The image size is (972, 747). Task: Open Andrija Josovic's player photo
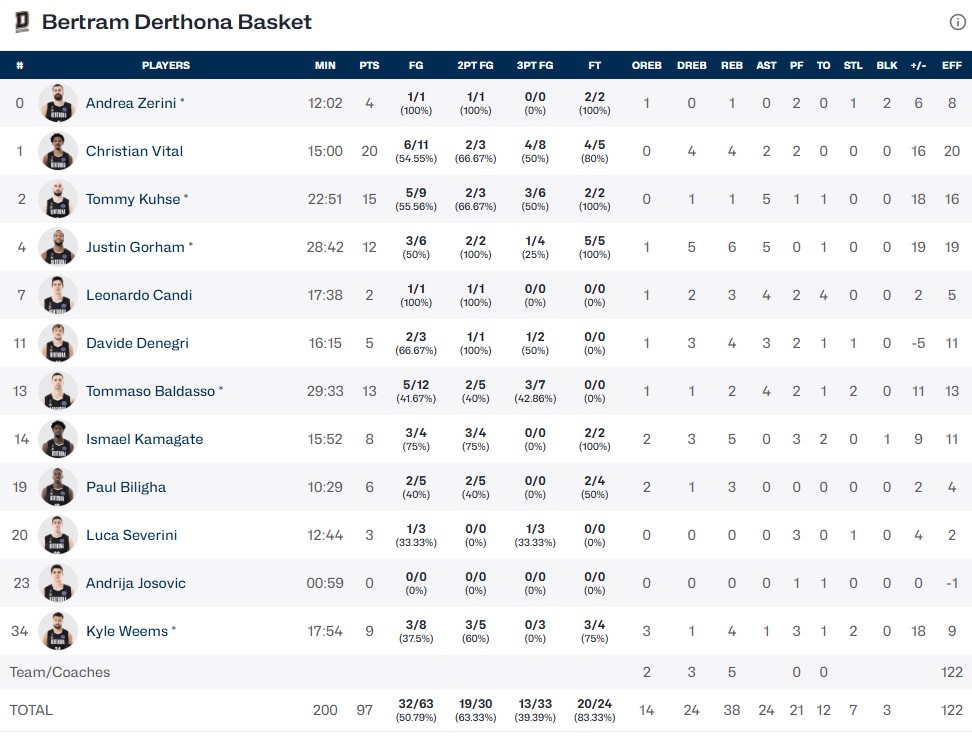point(58,583)
